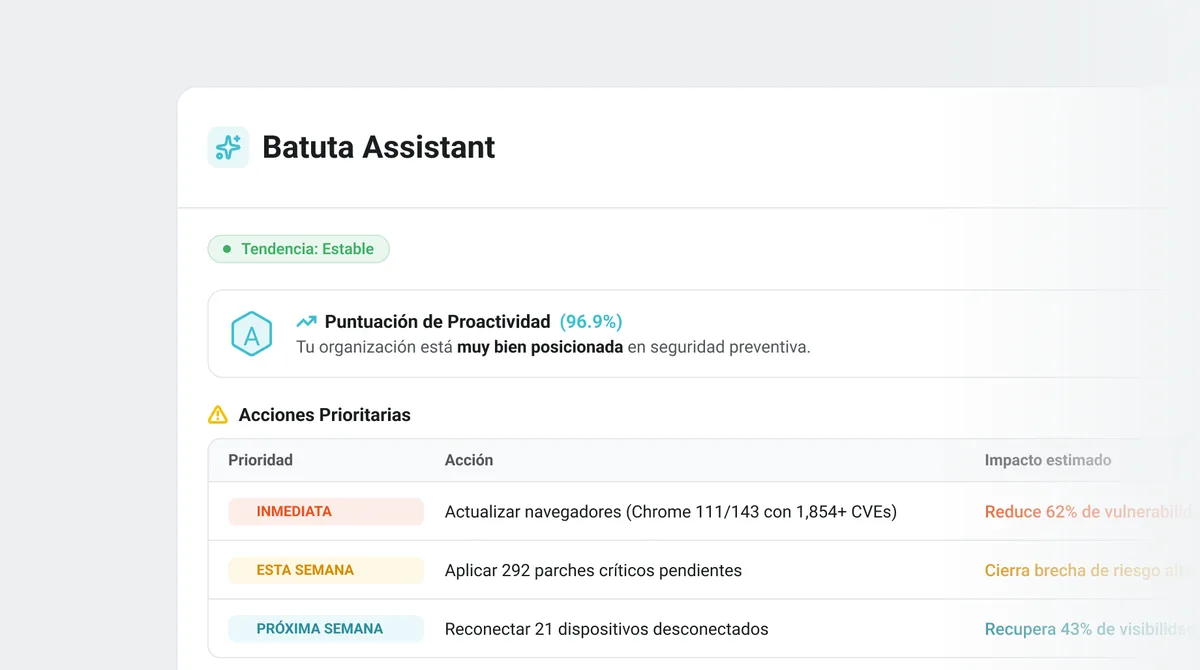Click the Batuta Assistant sparkle icon
1200x670 pixels.
coord(228,147)
